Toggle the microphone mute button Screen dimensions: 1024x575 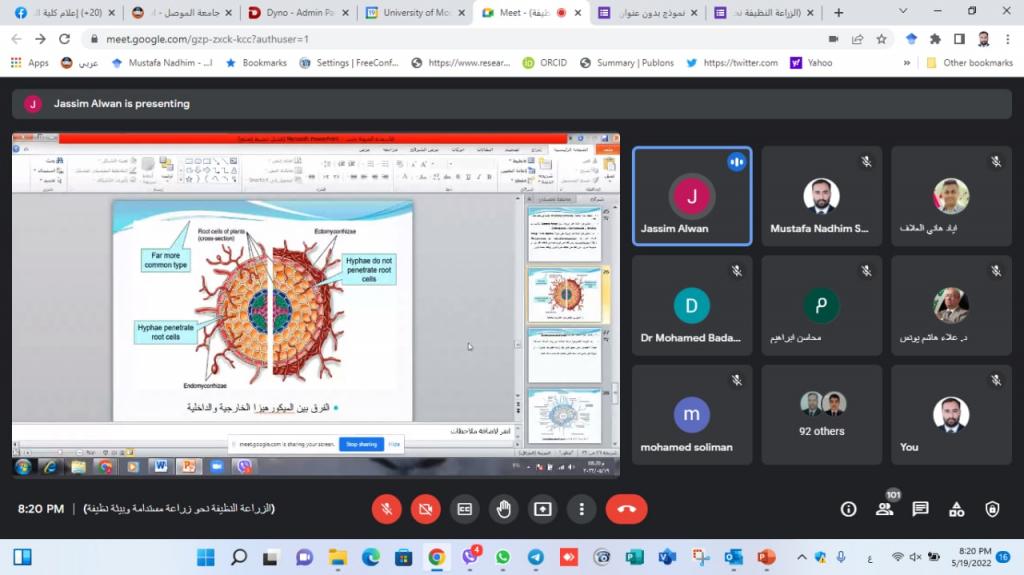pos(387,509)
